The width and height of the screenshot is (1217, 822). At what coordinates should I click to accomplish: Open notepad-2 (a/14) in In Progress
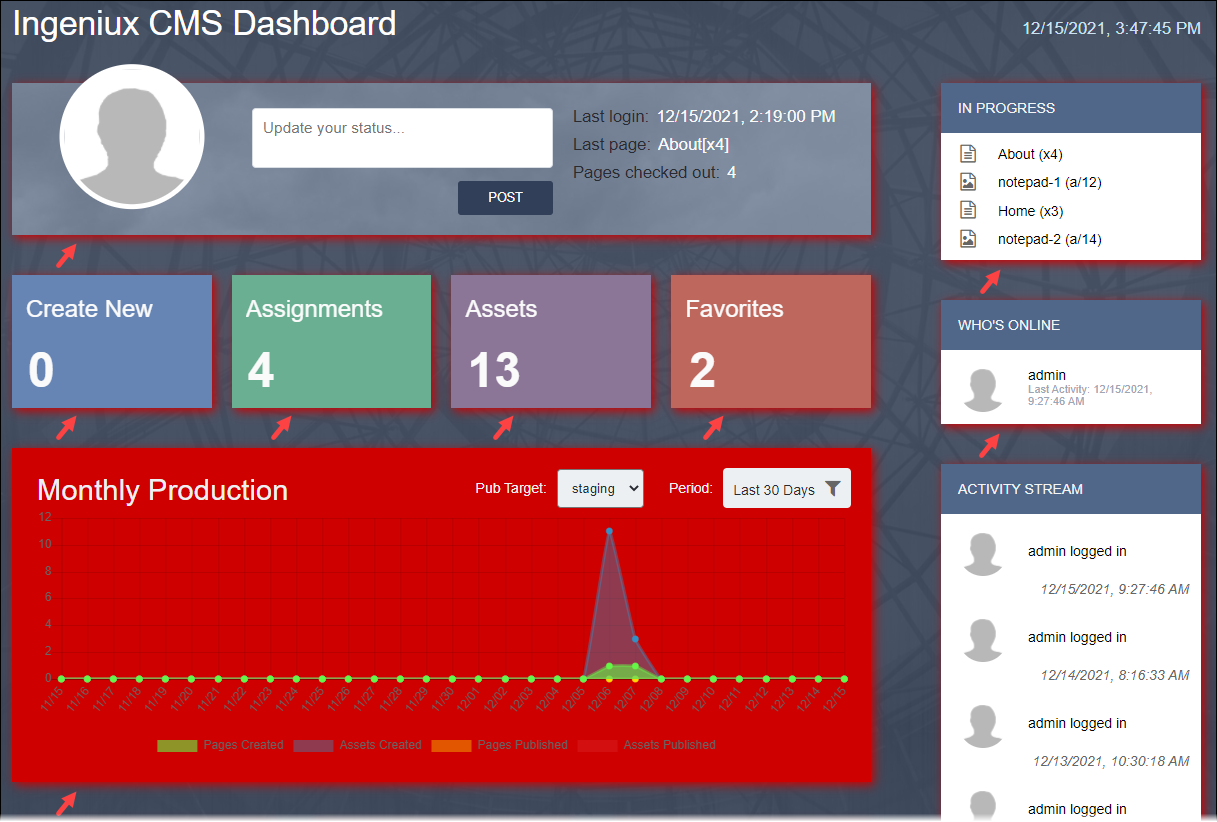point(1050,239)
